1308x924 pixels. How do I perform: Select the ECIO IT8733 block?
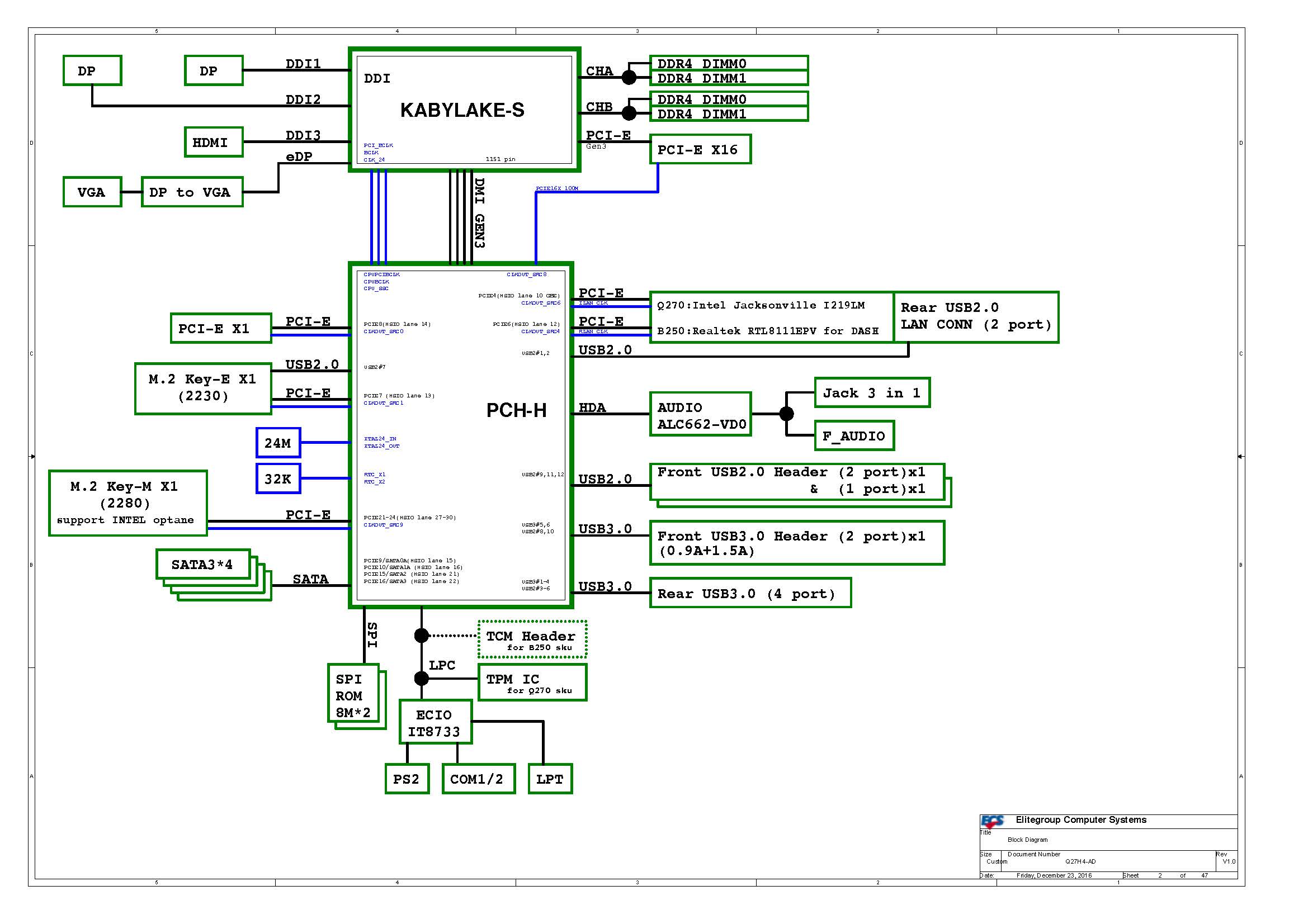point(436,722)
